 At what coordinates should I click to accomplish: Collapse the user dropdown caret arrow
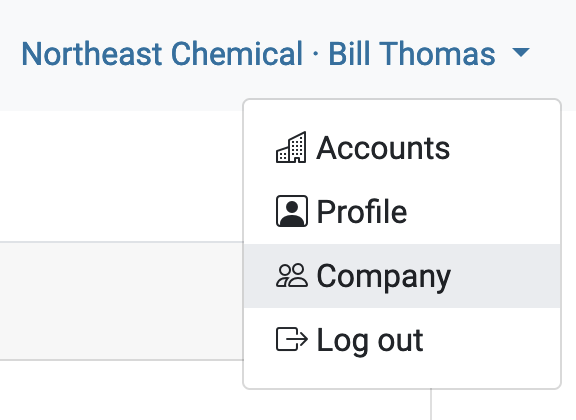point(521,52)
